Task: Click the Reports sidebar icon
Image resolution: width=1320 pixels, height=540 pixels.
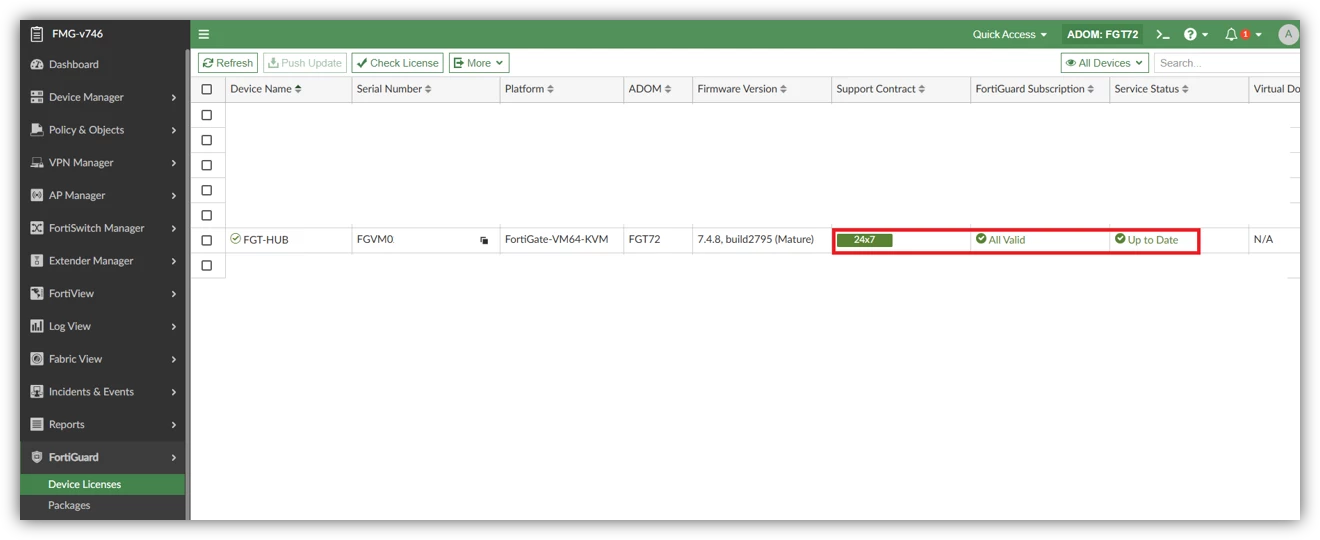Action: tap(37, 424)
